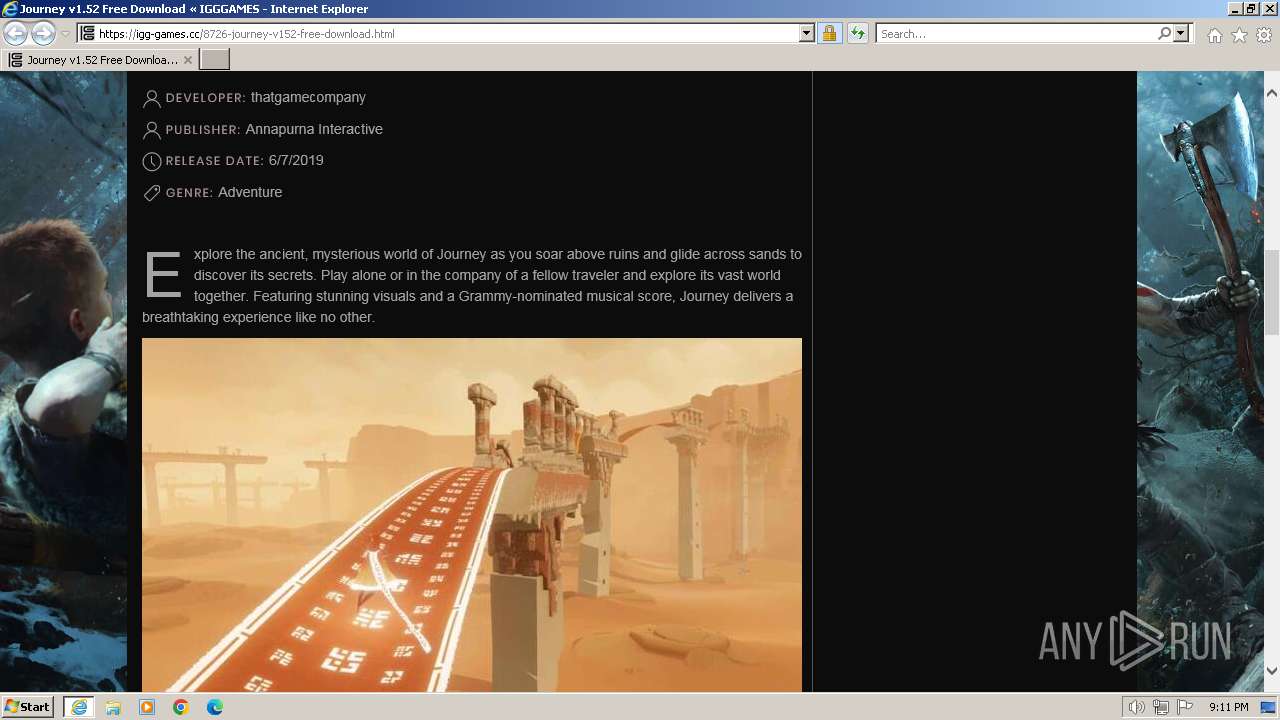Click the magnifier search icon
The height and width of the screenshot is (720, 1280).
[x=1164, y=33]
